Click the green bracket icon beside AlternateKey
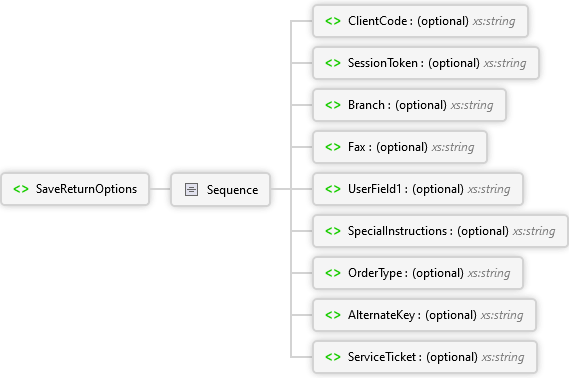This screenshot has height=378, width=569. pos(333,315)
